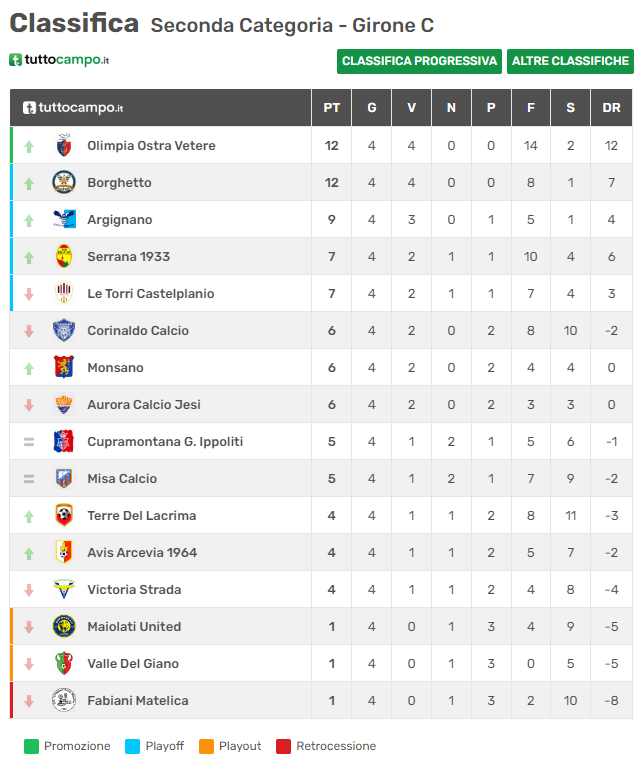This screenshot has height=768, width=641.
Task: Click the DR column header
Action: point(611,108)
